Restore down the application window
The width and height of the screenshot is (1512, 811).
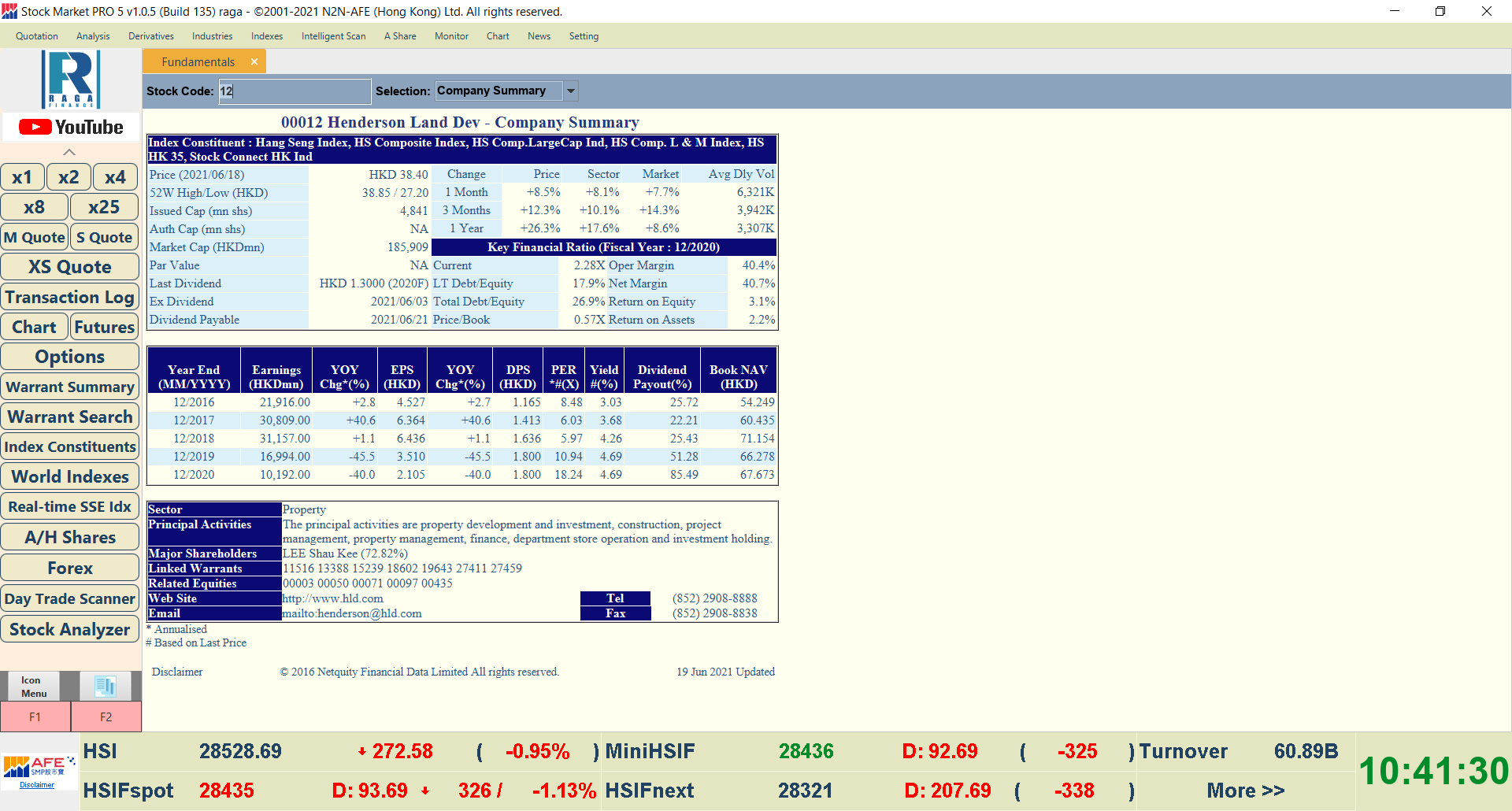tap(1440, 11)
